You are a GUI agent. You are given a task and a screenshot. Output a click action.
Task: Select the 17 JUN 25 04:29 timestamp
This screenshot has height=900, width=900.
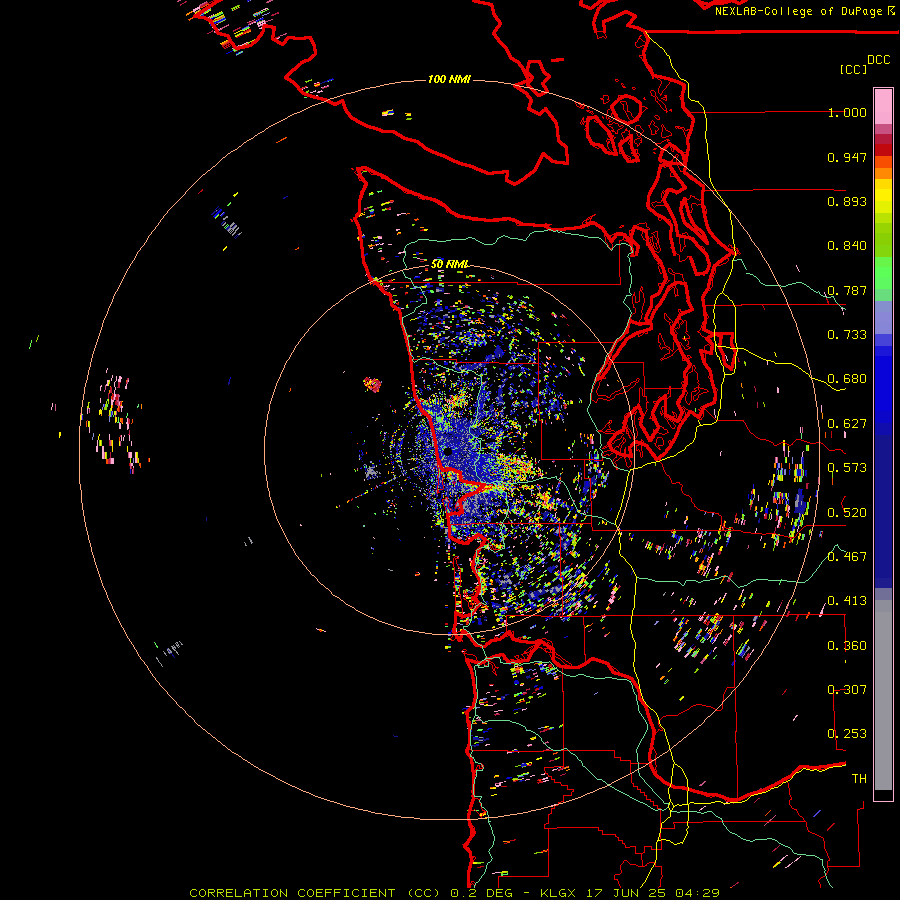pos(653,893)
